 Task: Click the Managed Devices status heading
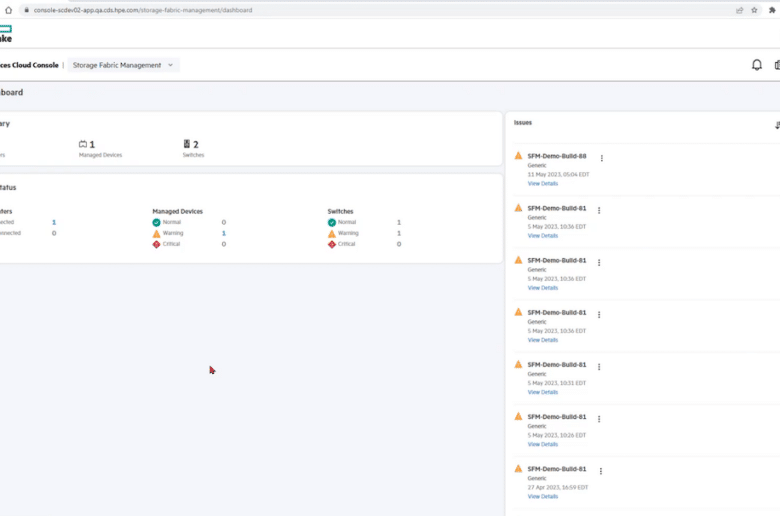pos(178,211)
